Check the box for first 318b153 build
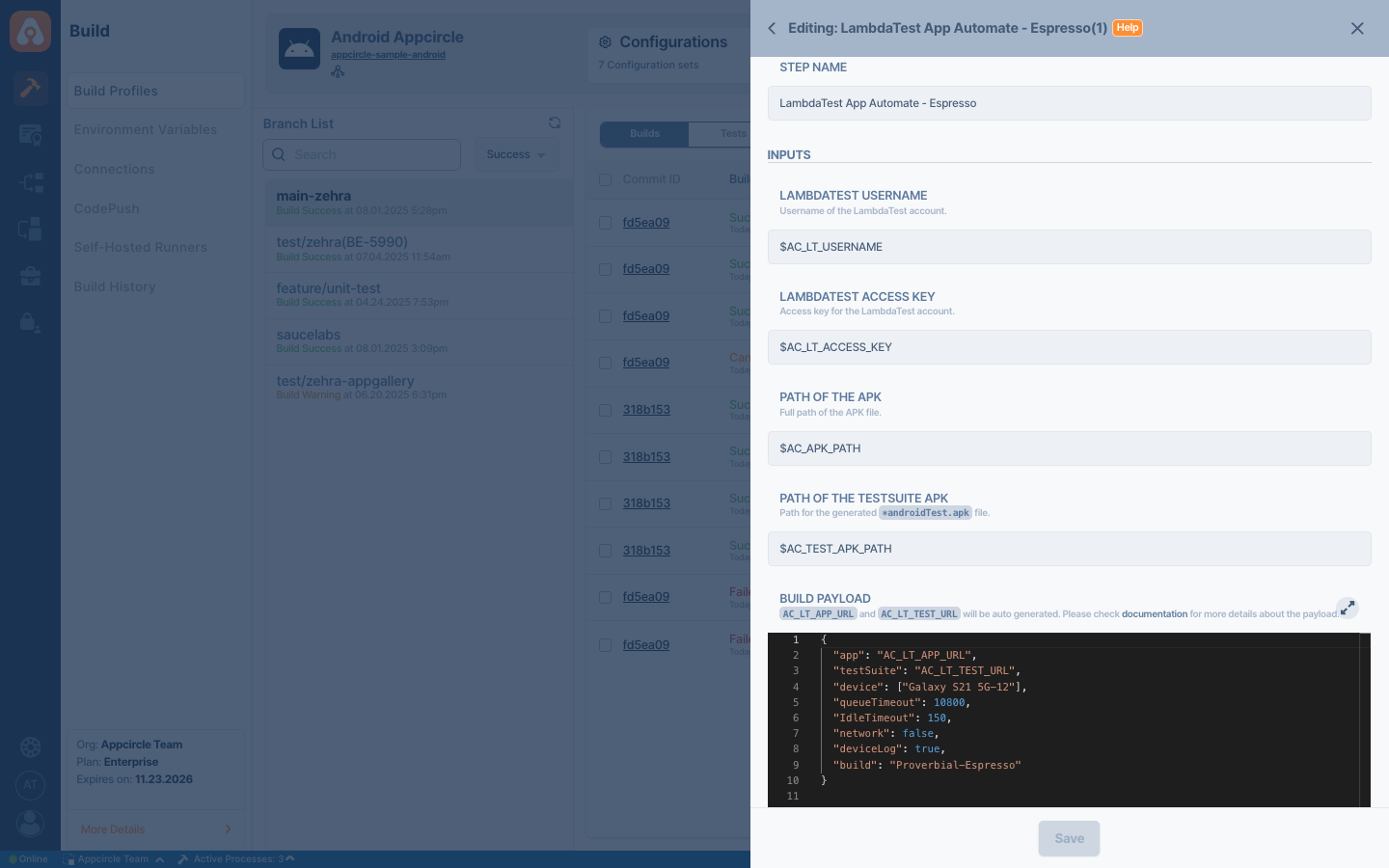This screenshot has width=1389, height=868. pyautogui.click(x=606, y=410)
